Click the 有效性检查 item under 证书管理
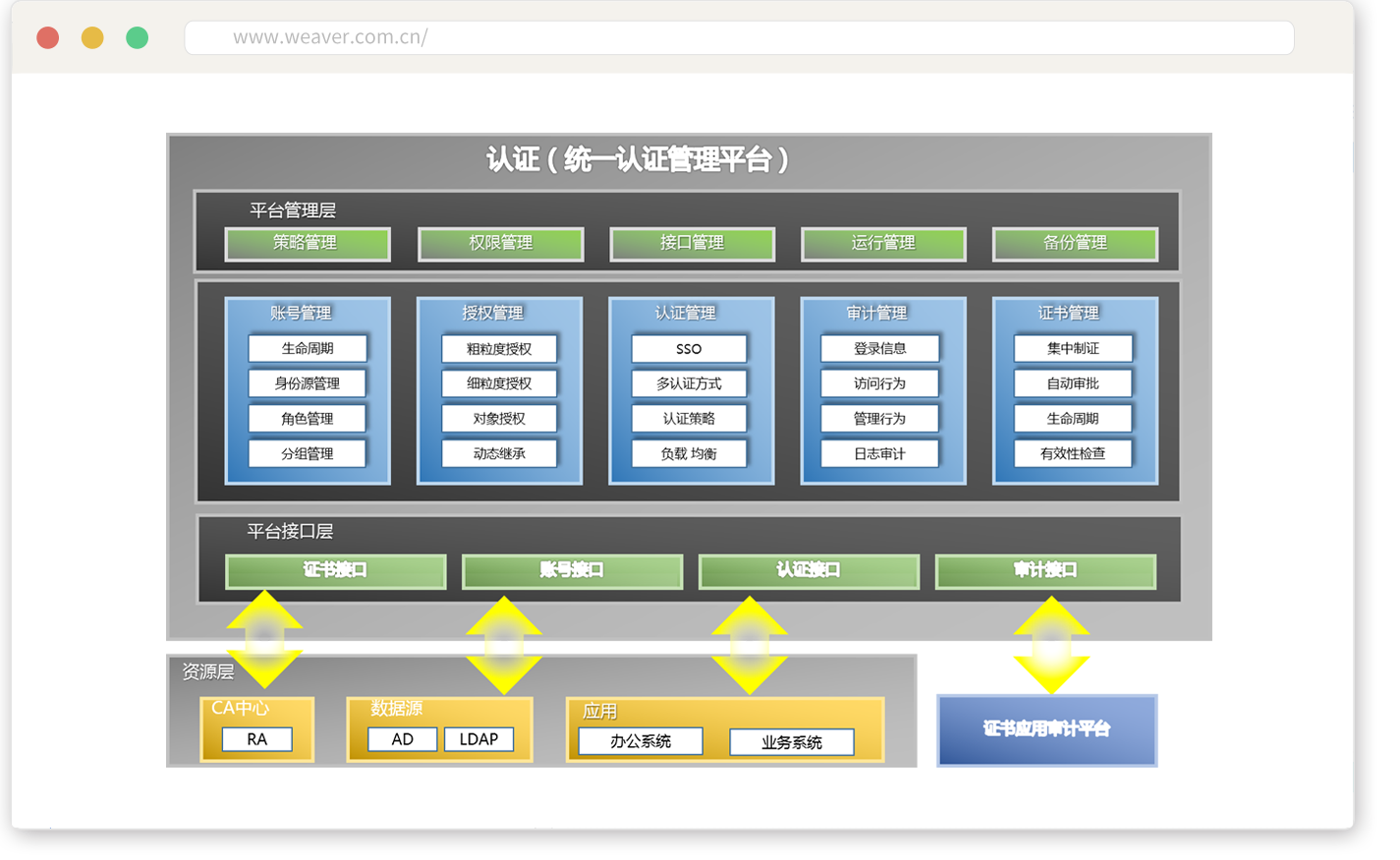The image size is (1400, 860). pyautogui.click(x=1073, y=454)
